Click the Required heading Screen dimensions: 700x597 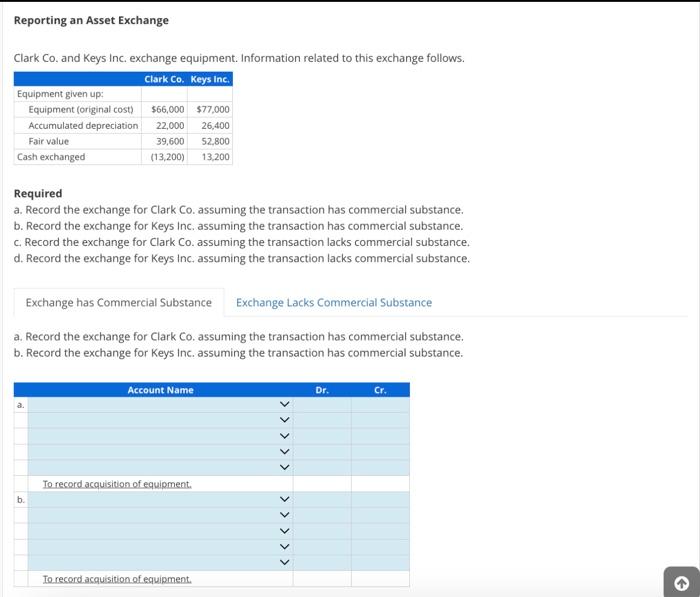tap(38, 193)
